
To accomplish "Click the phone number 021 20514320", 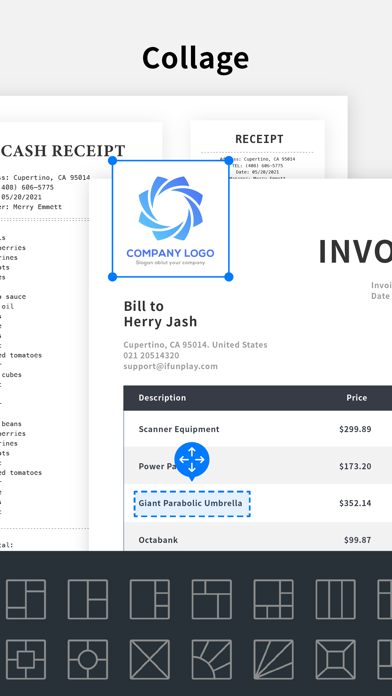I will (x=151, y=355).
